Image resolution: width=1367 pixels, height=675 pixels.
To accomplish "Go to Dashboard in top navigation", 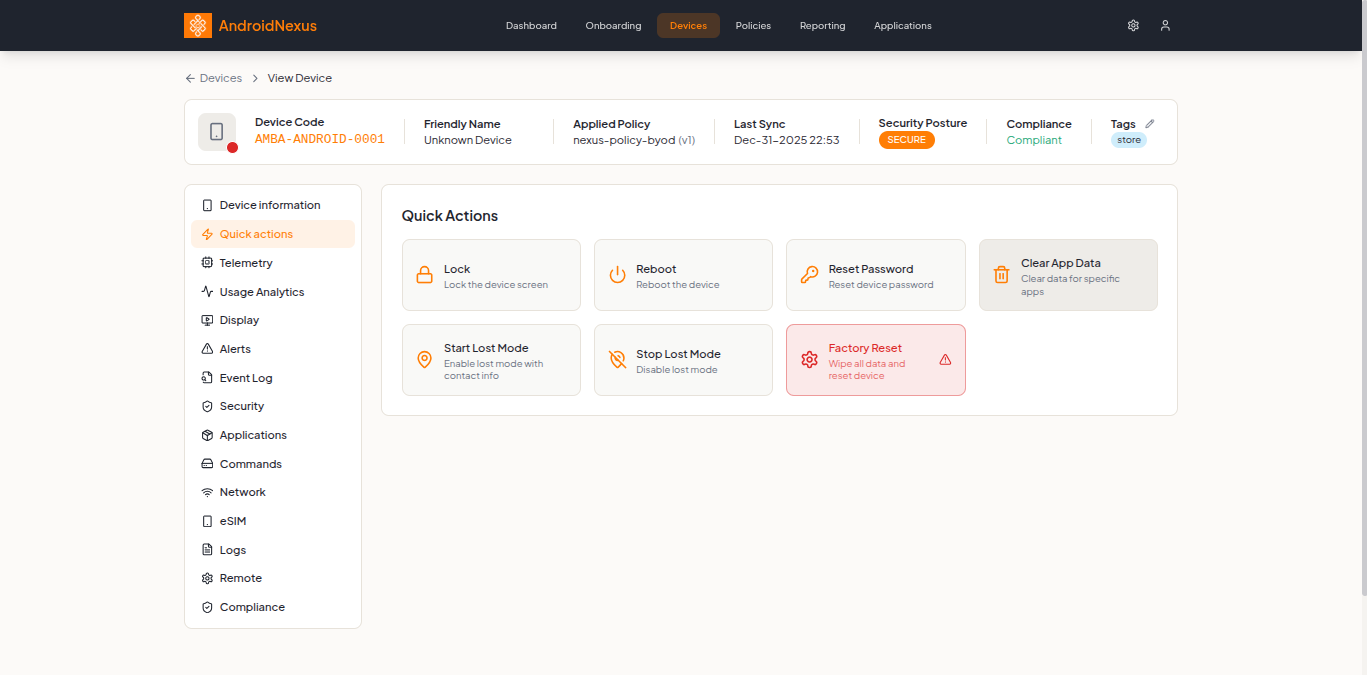I will pyautogui.click(x=531, y=26).
